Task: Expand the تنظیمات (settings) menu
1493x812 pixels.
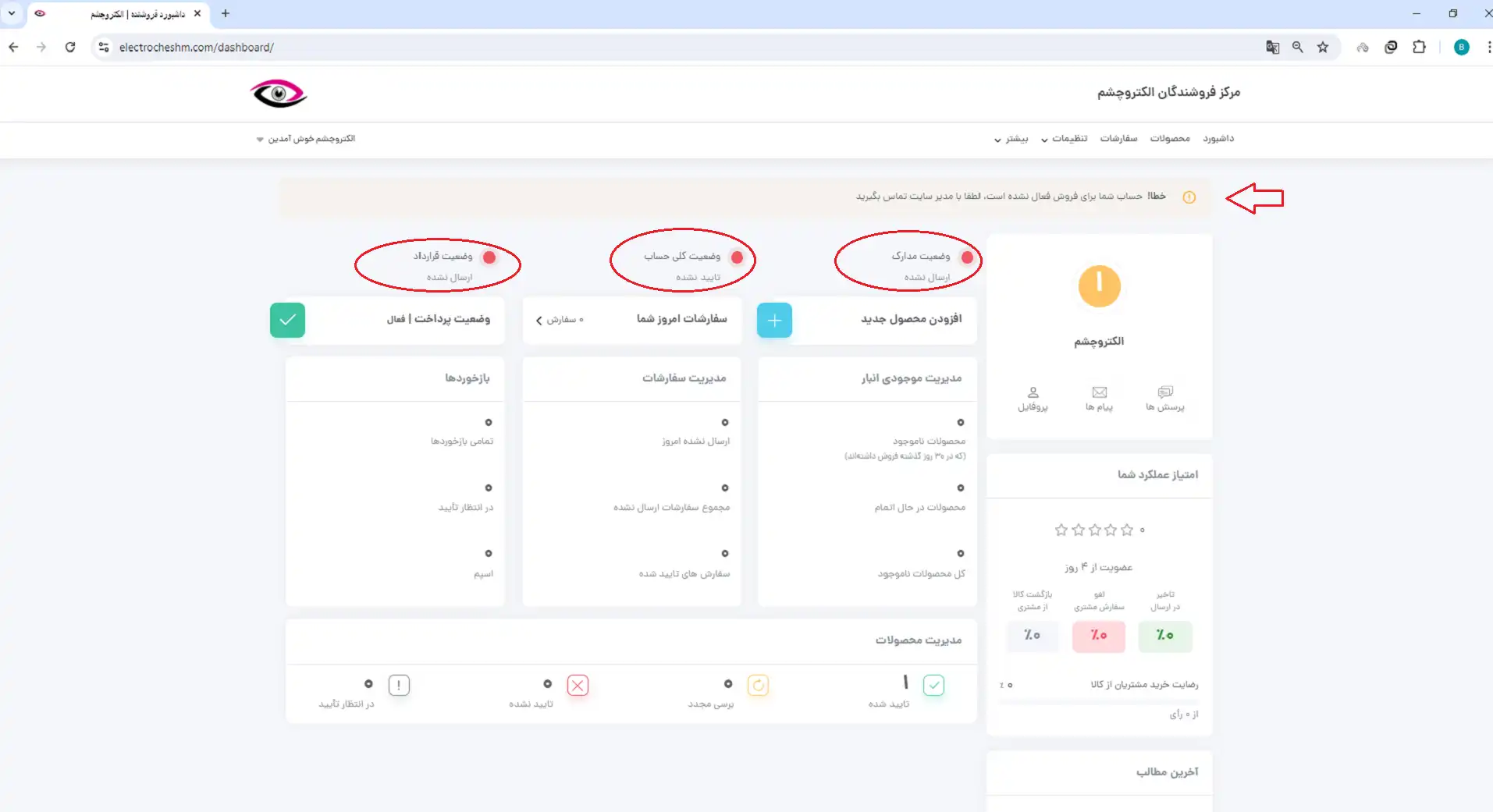Action: 1065,139
